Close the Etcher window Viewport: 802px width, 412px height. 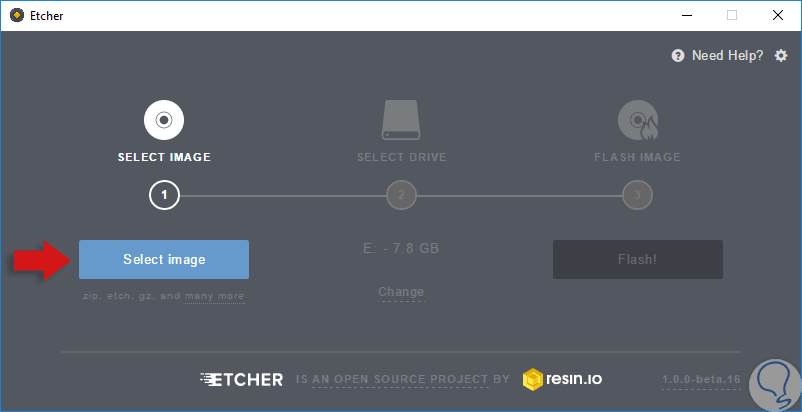778,15
